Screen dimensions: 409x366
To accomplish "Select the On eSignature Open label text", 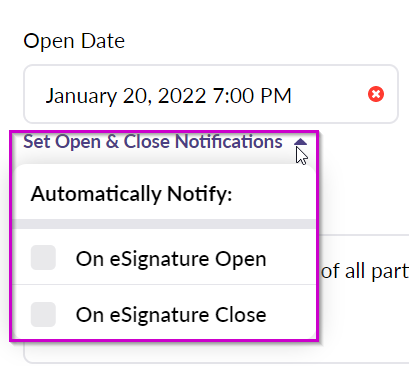I will click(171, 259).
